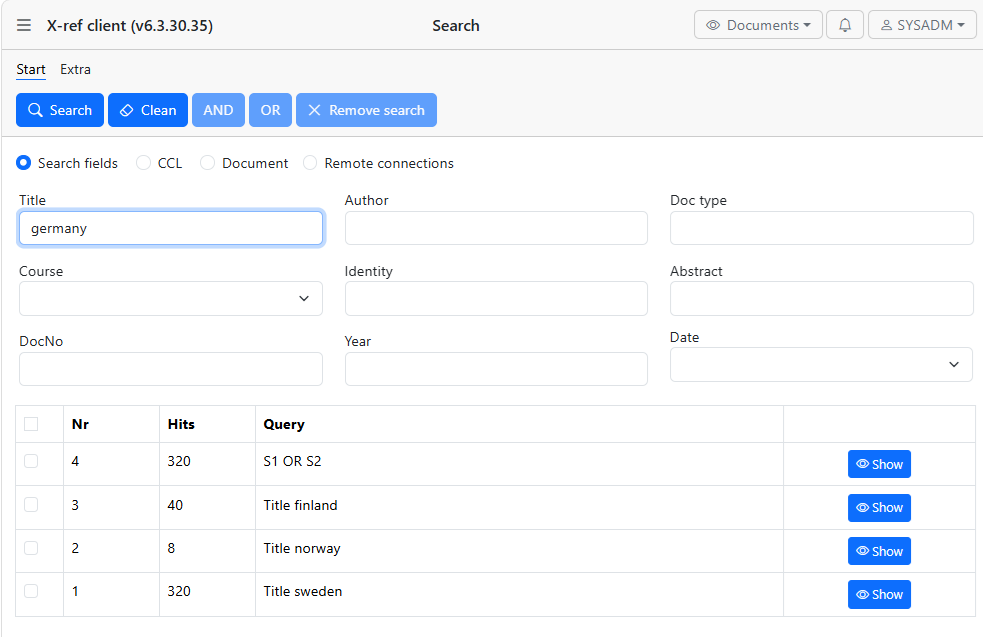Click the 'Title norway' query text

click(302, 549)
